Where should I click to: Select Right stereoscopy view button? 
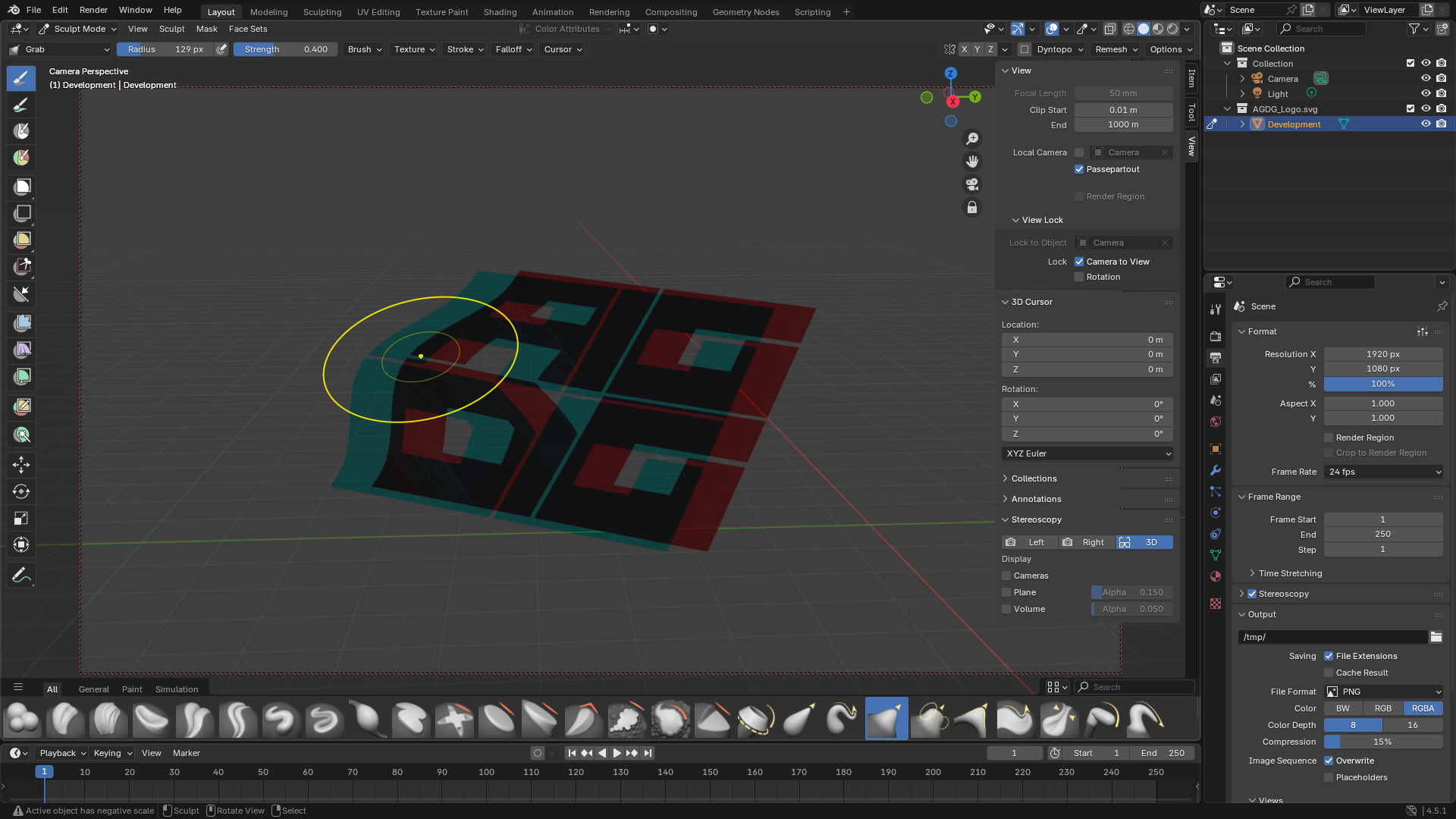click(1087, 542)
